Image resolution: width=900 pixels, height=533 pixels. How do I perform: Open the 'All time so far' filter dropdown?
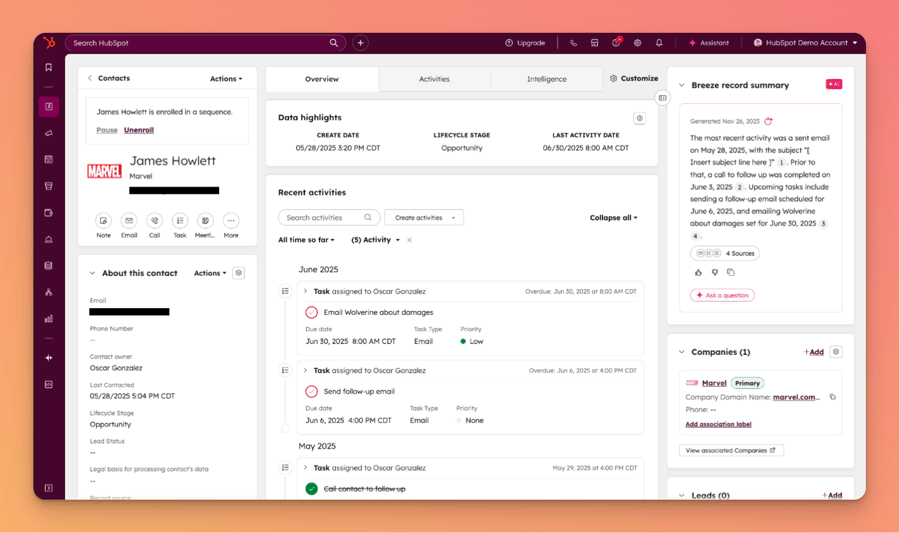click(306, 240)
